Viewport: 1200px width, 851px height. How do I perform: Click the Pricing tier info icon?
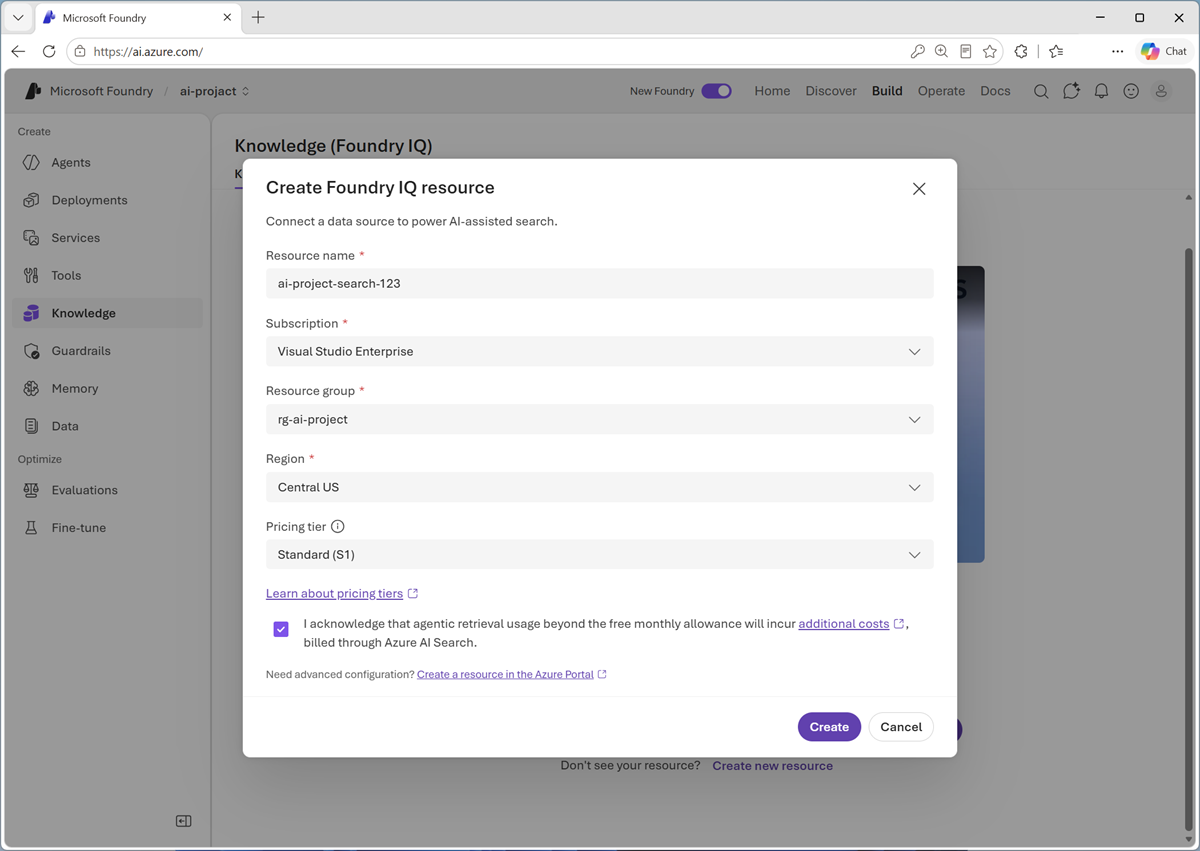pos(338,526)
